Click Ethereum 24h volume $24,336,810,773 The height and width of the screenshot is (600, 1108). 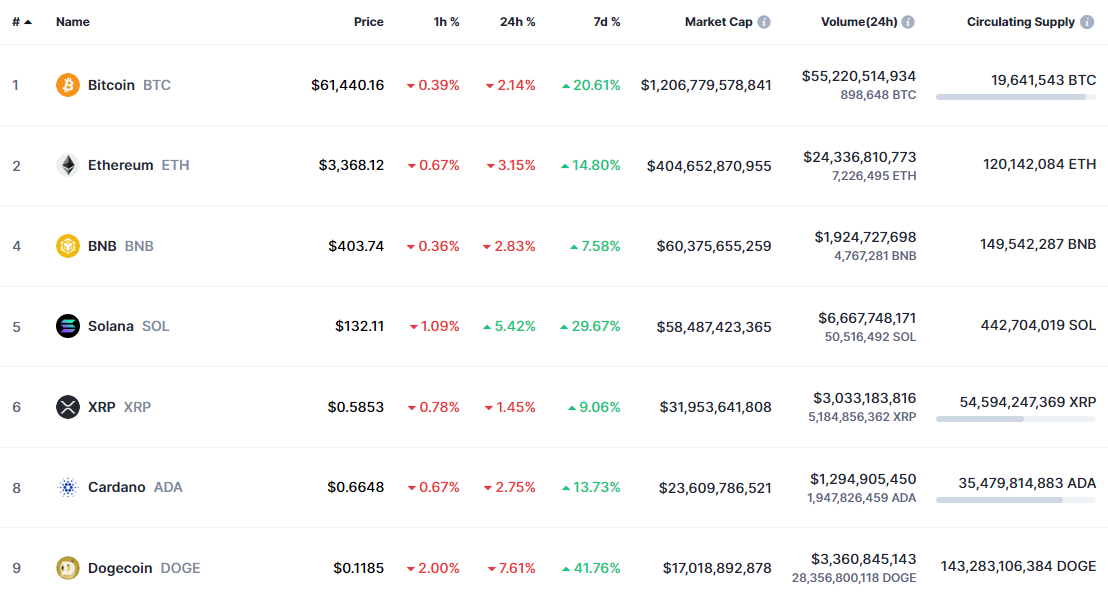pos(859,157)
